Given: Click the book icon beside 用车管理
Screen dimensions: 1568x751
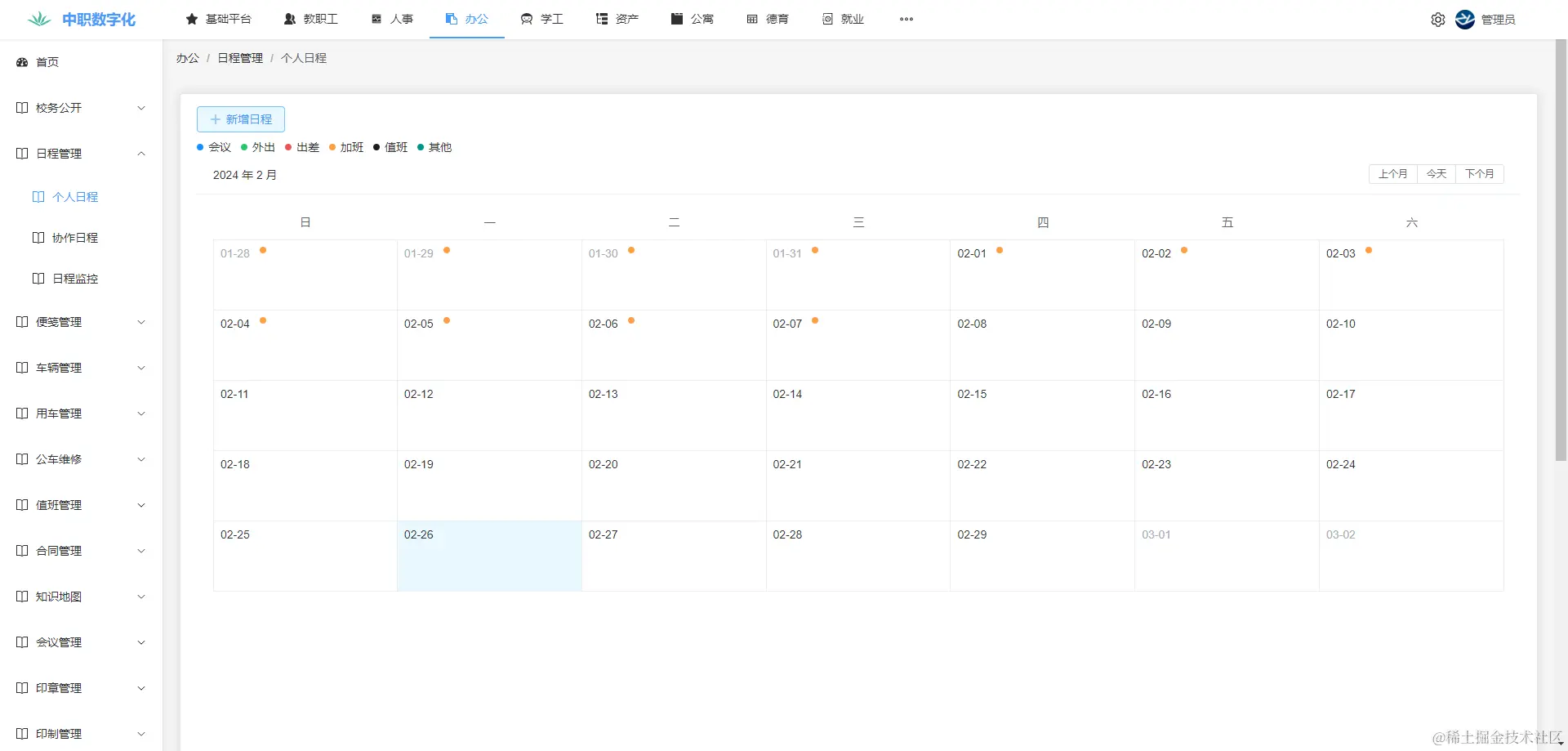Looking at the screenshot, I should point(22,413).
